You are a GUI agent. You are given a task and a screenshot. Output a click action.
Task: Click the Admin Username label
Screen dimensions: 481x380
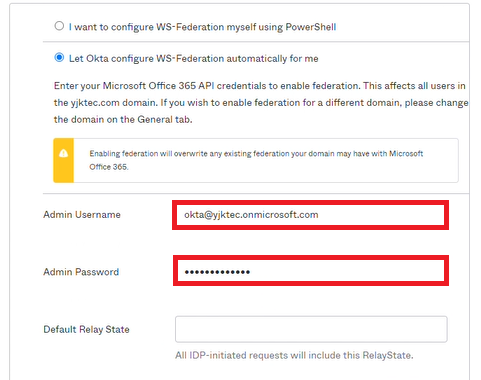coord(82,215)
